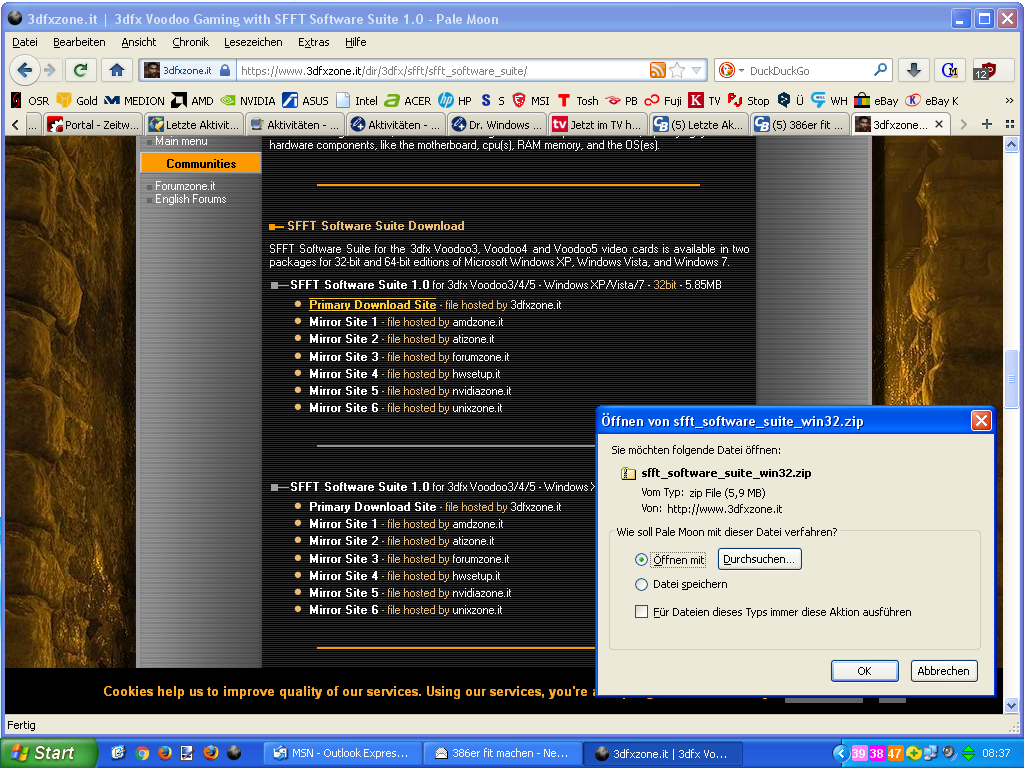Open the Ansicht menu
The width and height of the screenshot is (1024, 768).
click(138, 42)
